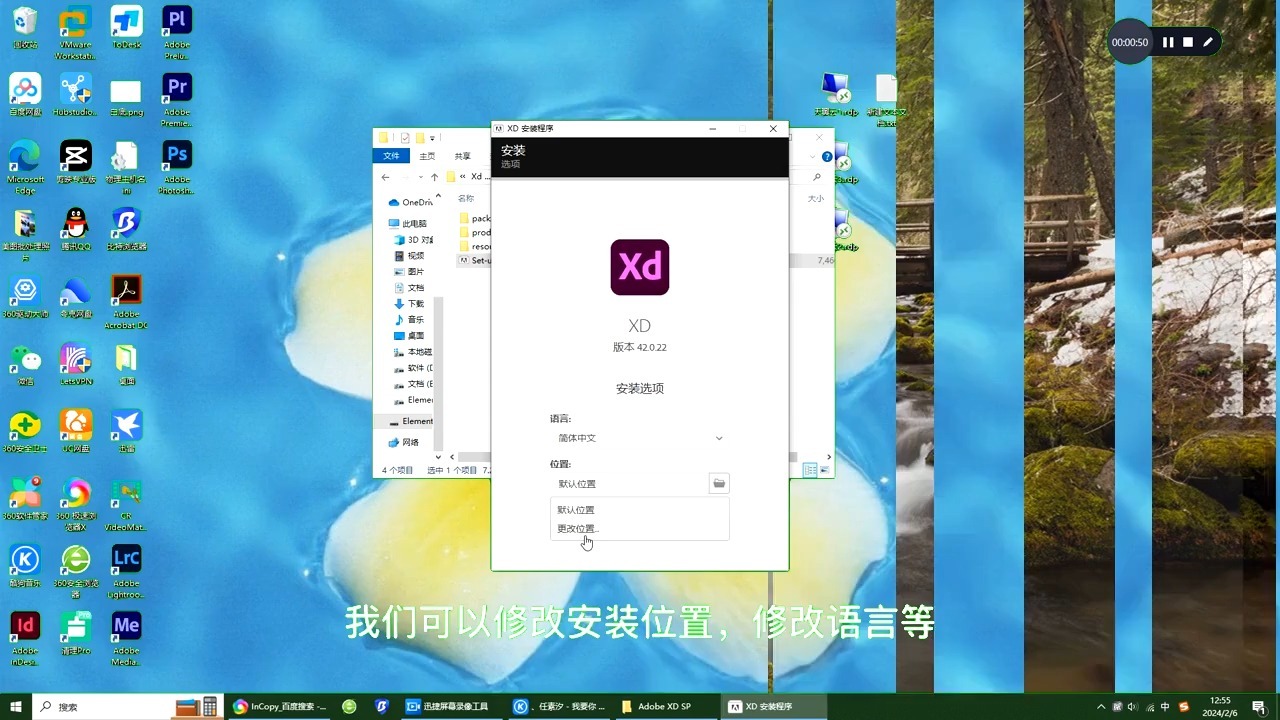Pause the screen recording
Viewport: 1280px width, 720px height.
1167,42
